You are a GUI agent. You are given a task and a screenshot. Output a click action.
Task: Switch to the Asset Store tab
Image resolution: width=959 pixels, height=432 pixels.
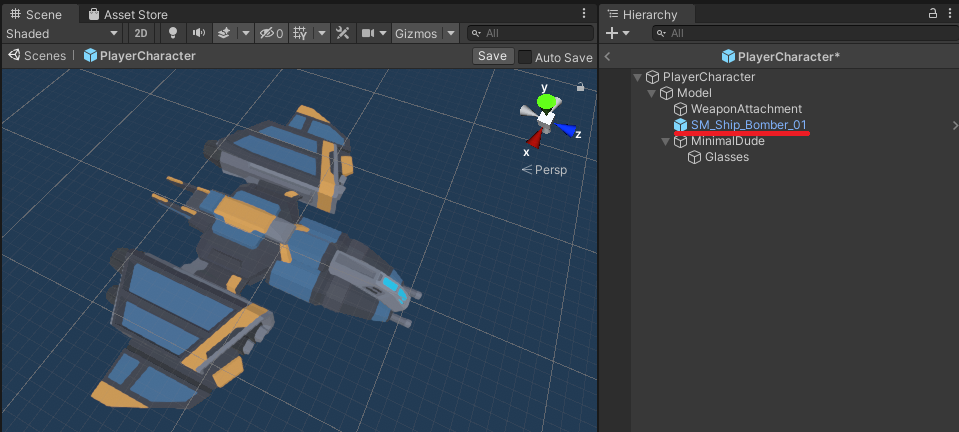[128, 14]
